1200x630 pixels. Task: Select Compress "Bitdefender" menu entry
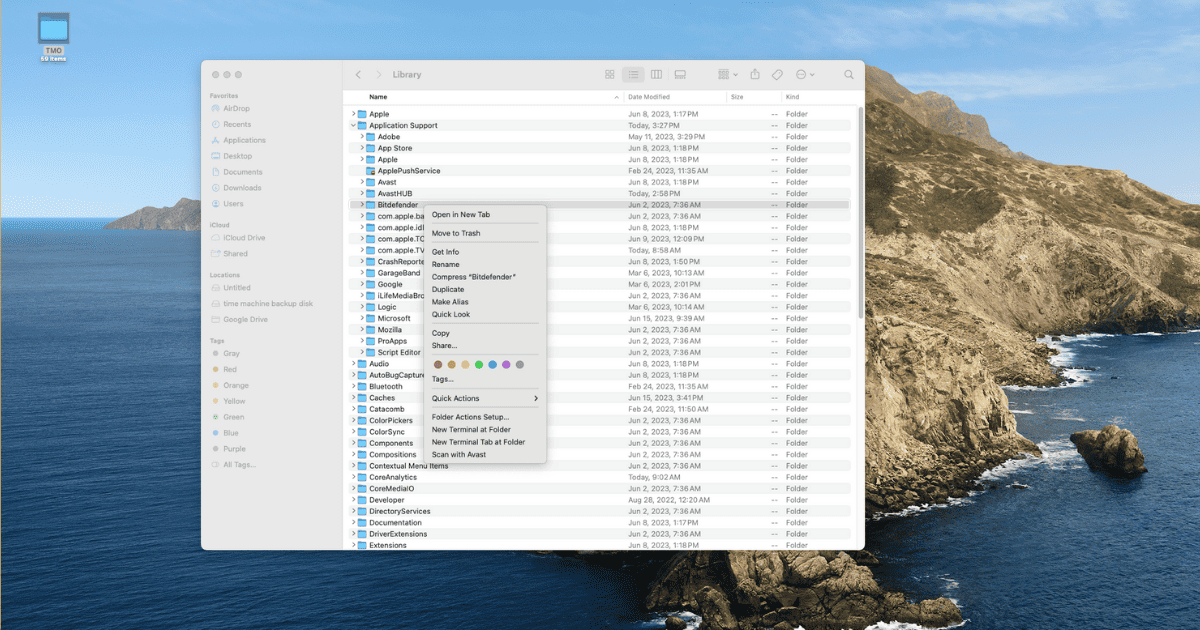coord(474,277)
